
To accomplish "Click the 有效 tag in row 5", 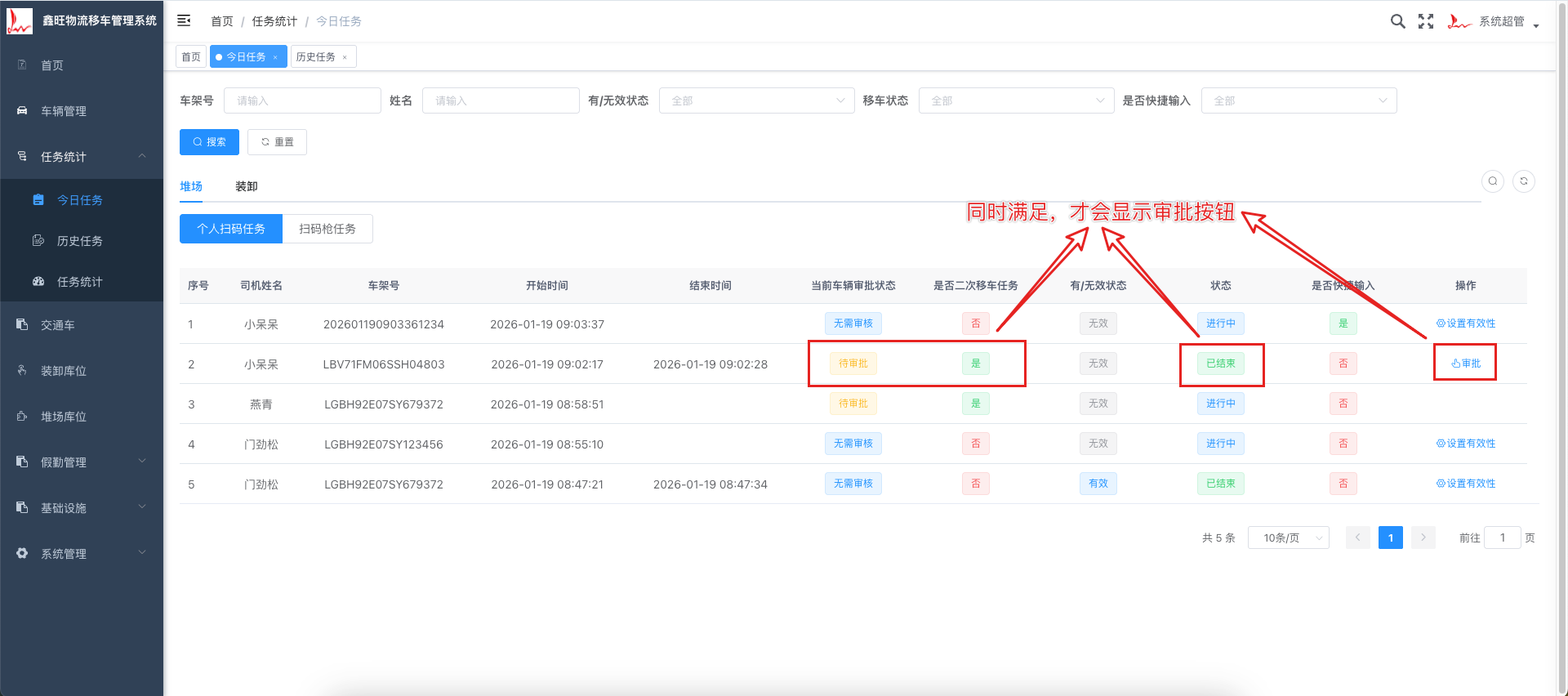I will (1098, 484).
